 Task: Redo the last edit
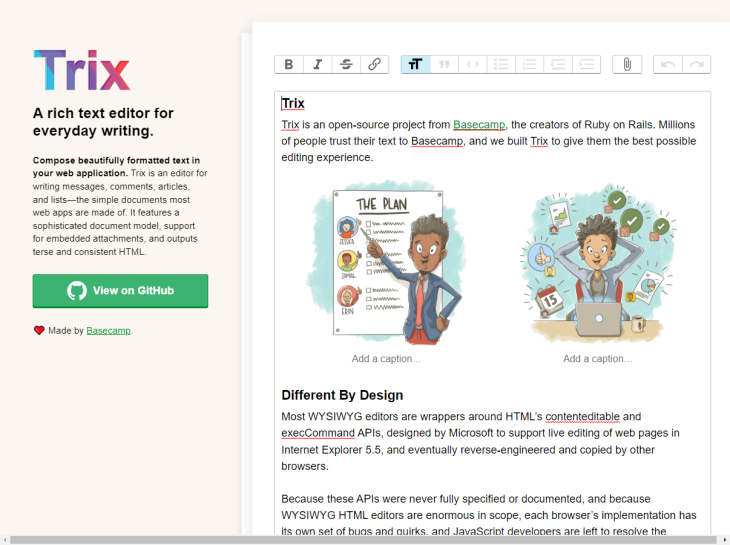pyautogui.click(x=696, y=64)
